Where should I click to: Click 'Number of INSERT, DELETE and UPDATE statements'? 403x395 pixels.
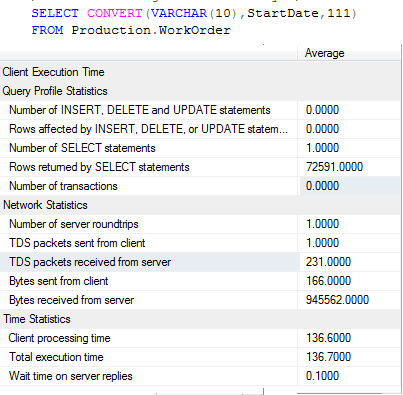click(140, 110)
